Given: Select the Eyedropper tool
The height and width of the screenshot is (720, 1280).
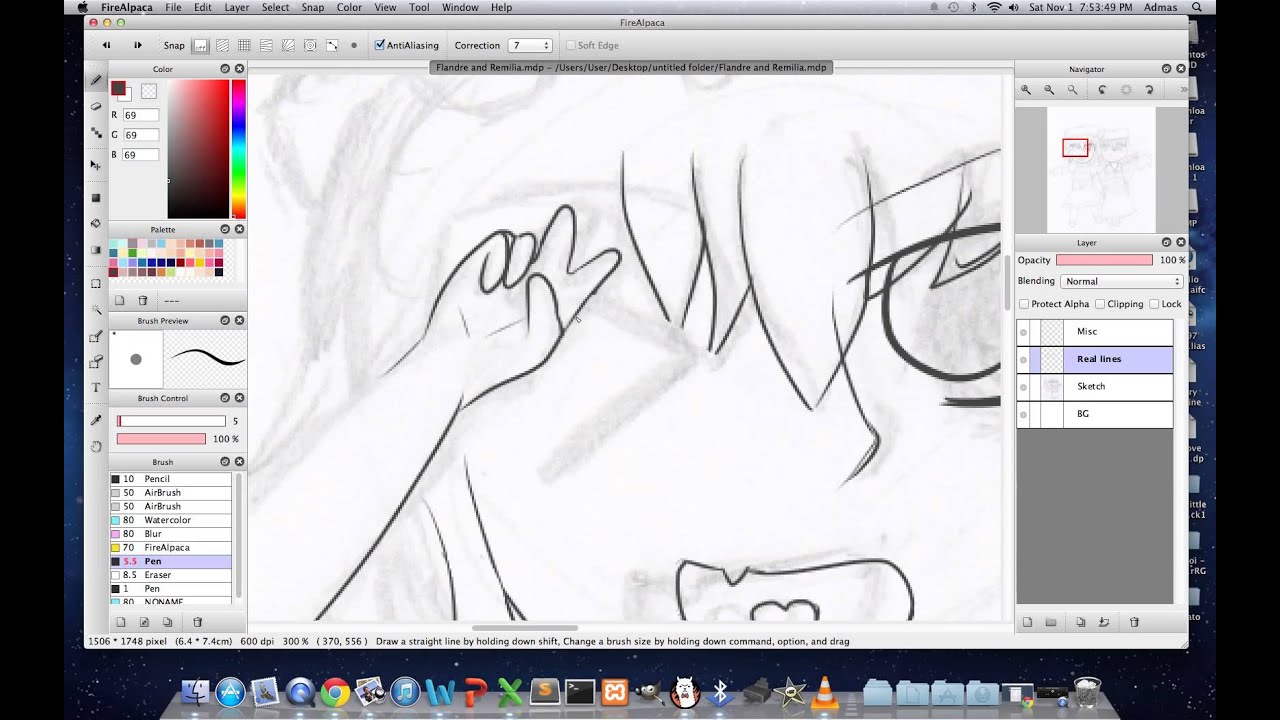Looking at the screenshot, I should (96, 421).
